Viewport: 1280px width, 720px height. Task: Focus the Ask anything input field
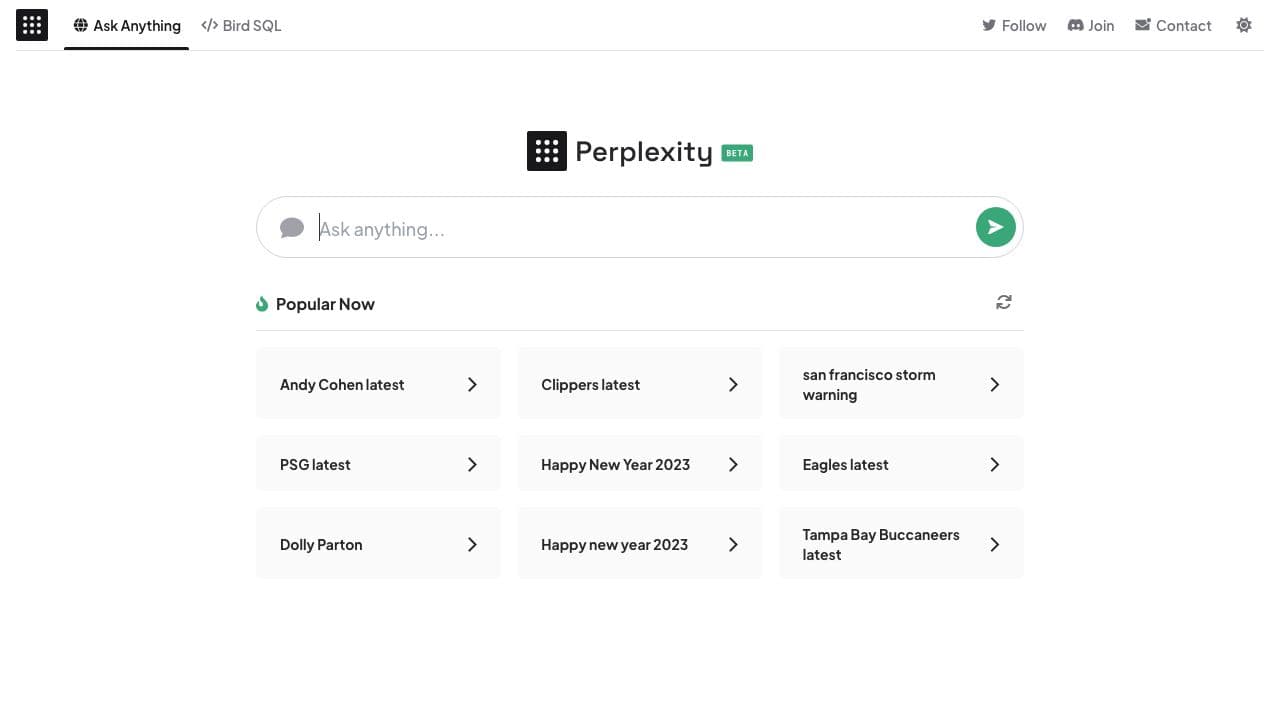pyautogui.click(x=640, y=229)
